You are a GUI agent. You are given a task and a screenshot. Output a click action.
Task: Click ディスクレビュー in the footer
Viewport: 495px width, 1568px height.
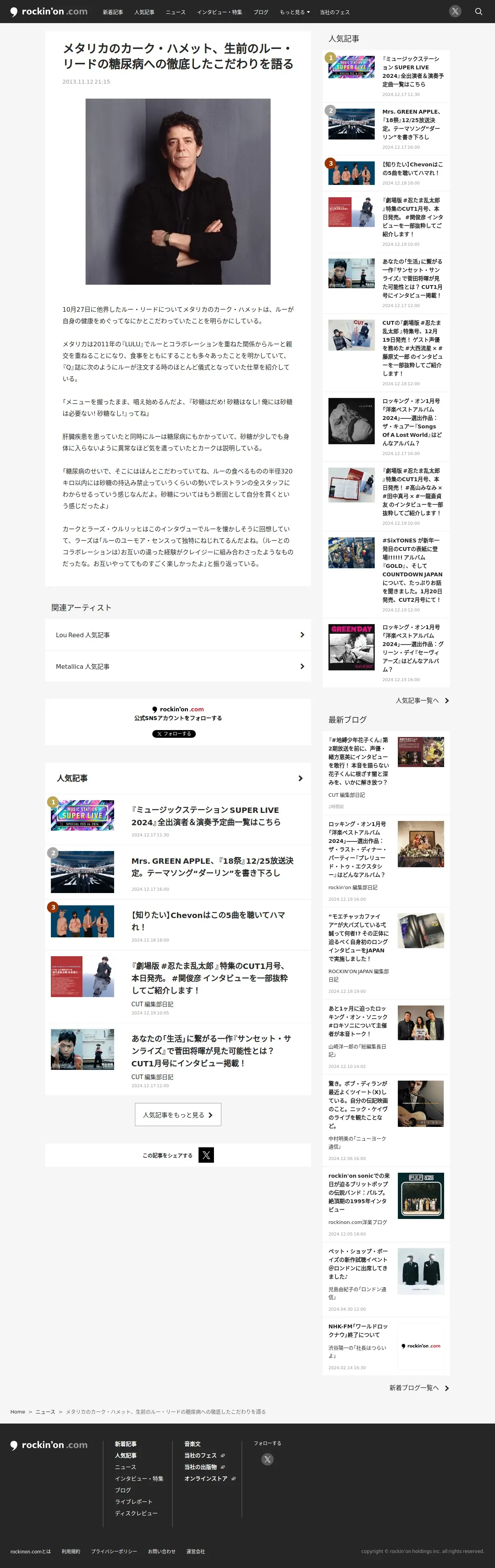136,1513
